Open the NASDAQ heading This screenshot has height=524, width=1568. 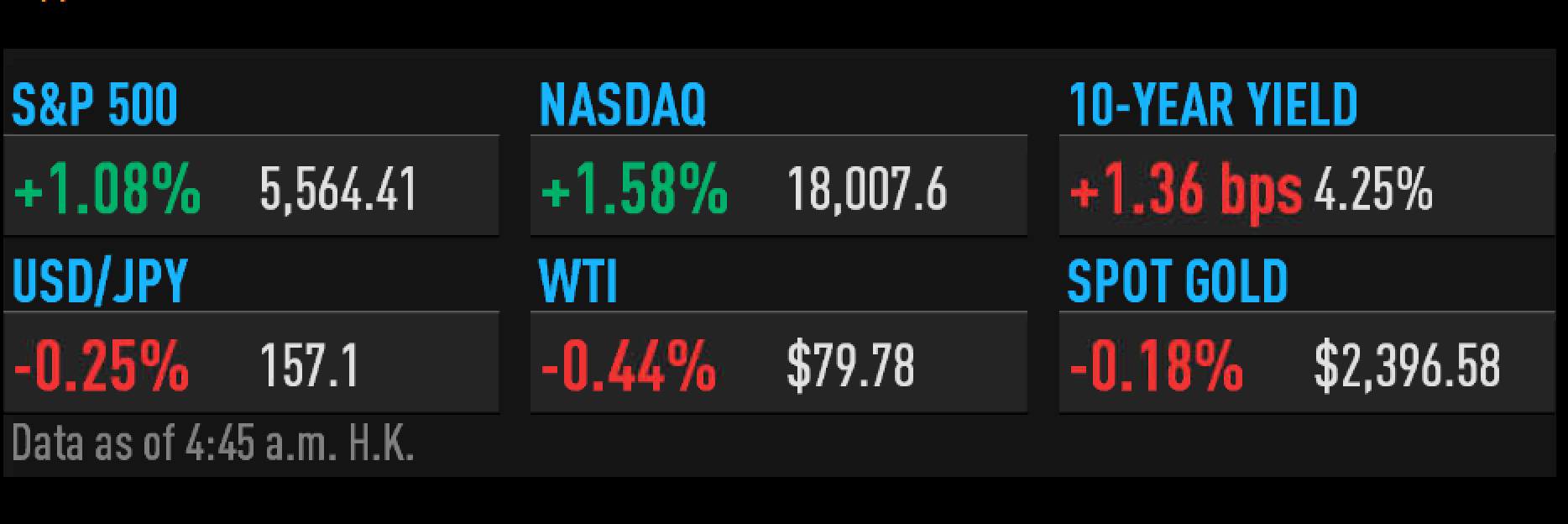[622, 105]
